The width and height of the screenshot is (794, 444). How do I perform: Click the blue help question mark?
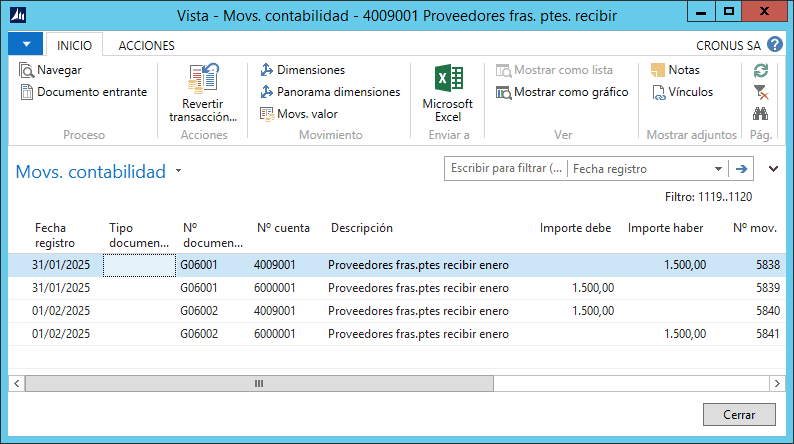pyautogui.click(x=775, y=45)
